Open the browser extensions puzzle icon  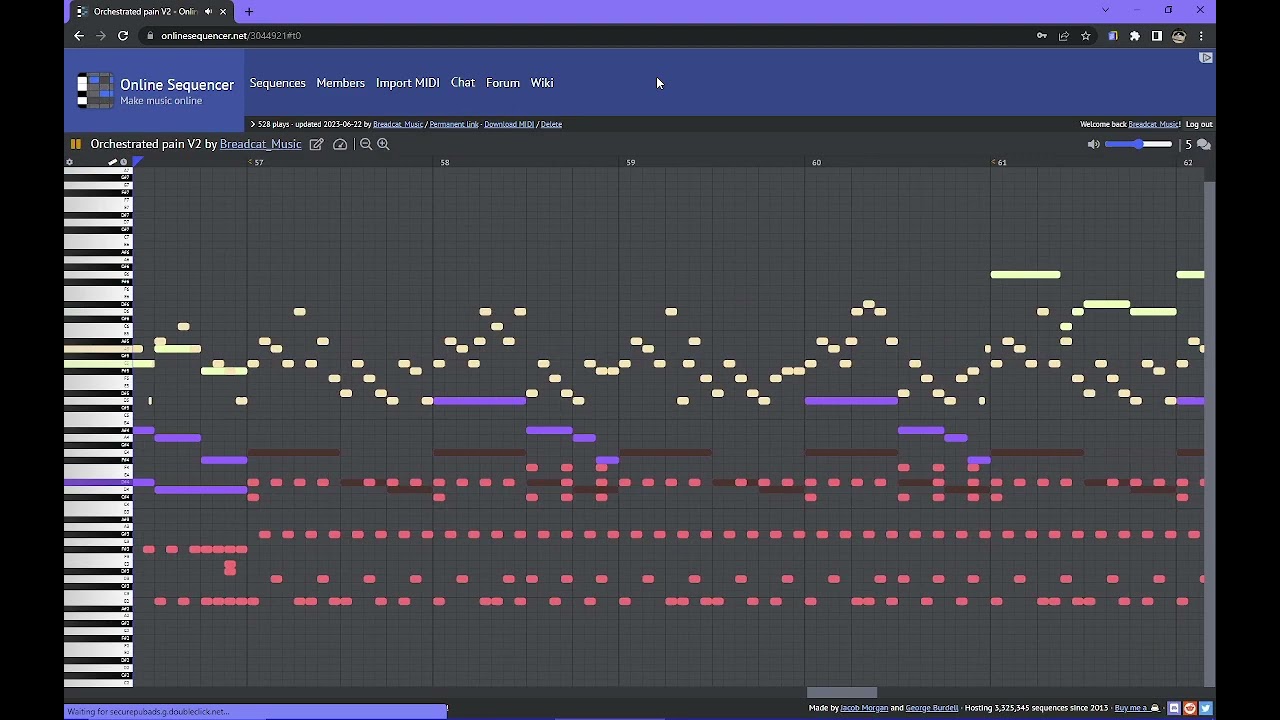1135,36
